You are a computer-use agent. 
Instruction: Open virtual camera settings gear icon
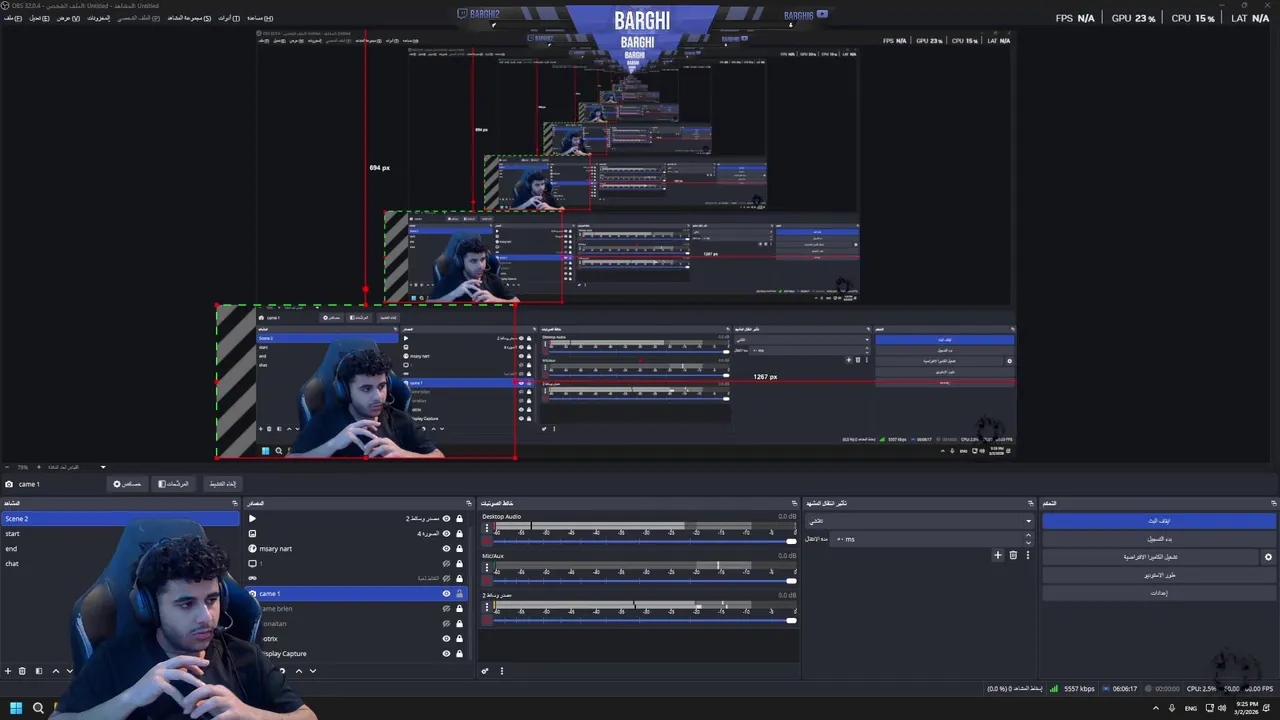click(1268, 557)
